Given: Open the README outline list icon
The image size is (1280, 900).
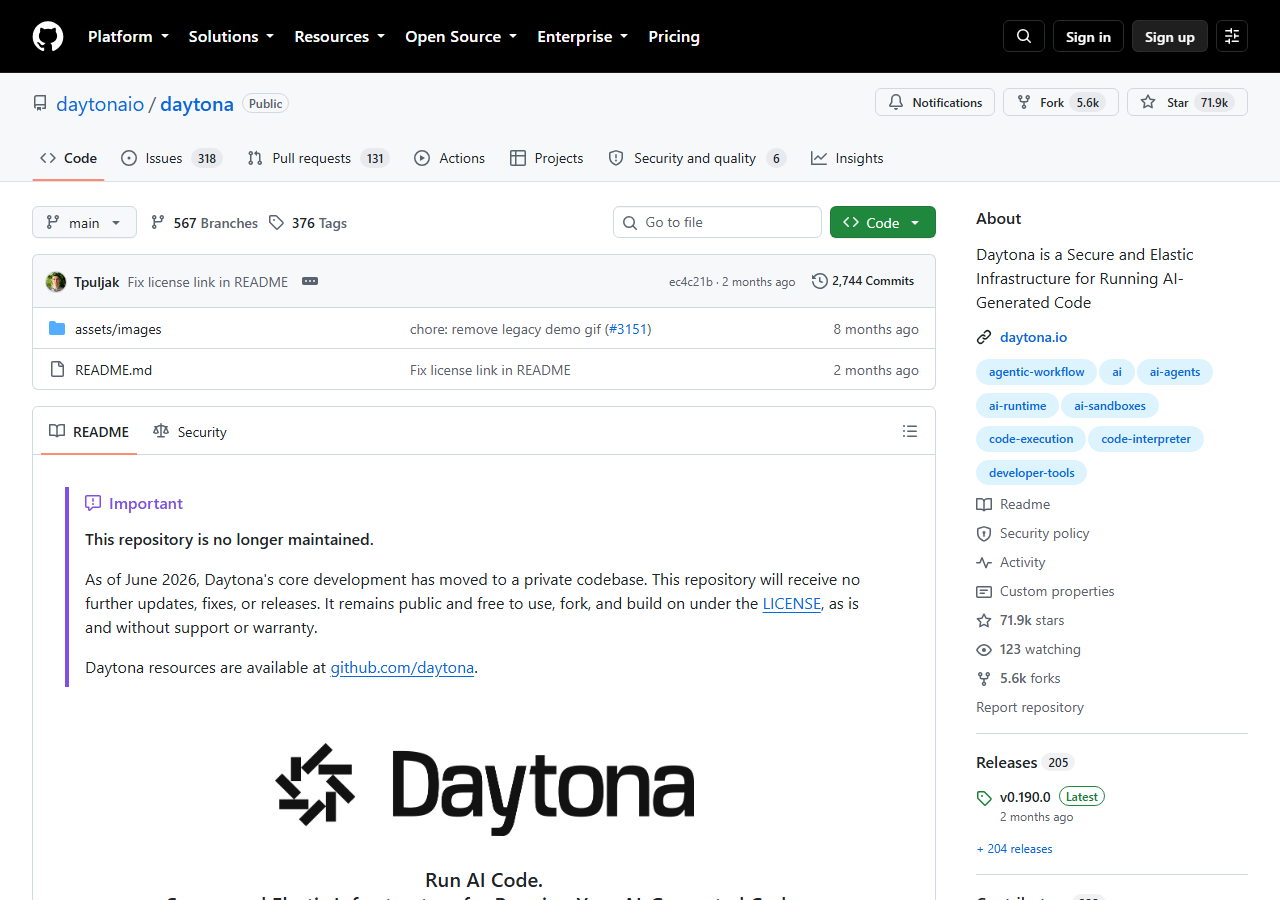Looking at the screenshot, I should (x=910, y=431).
